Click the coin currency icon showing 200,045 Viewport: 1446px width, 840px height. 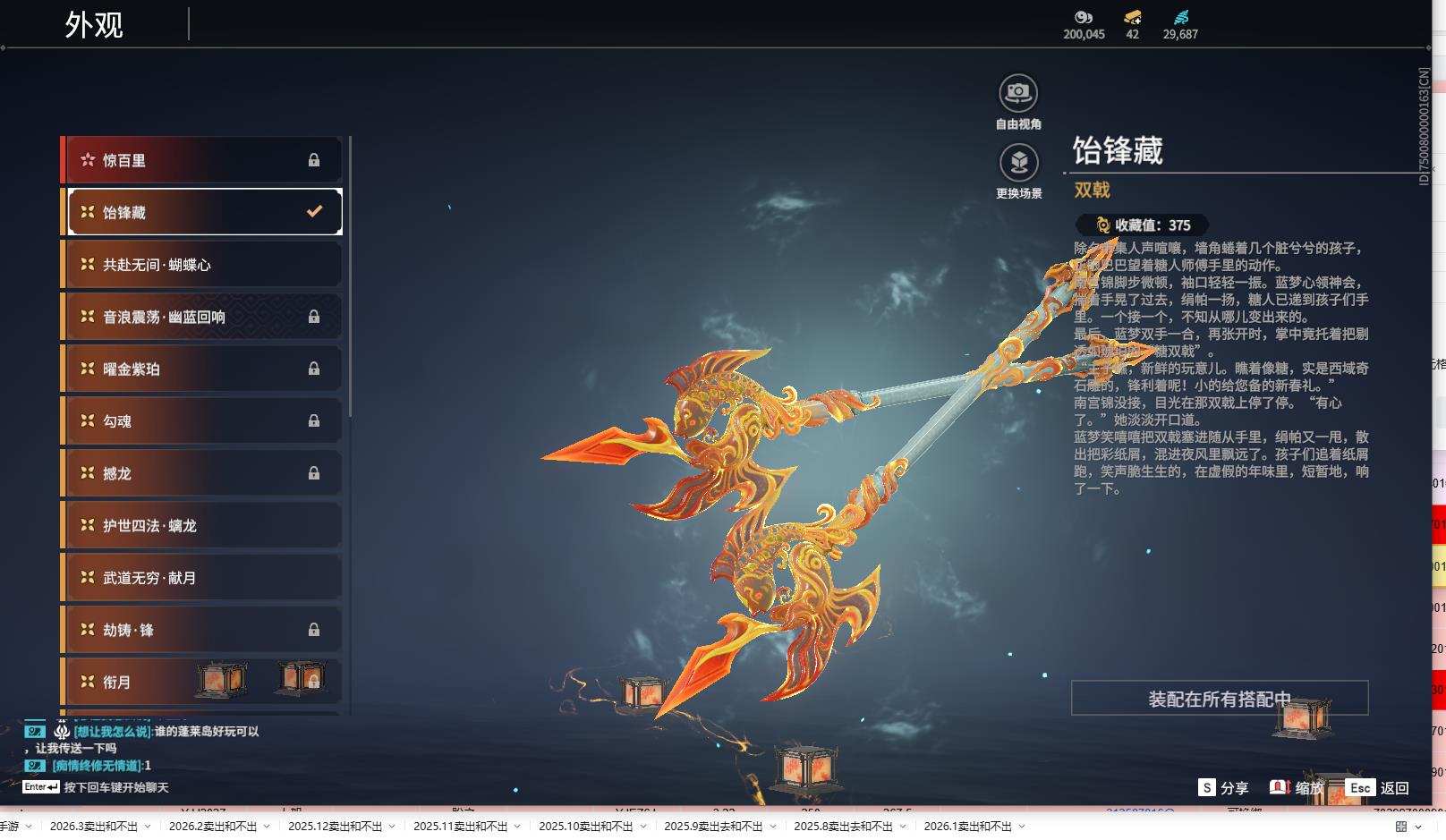point(1082,16)
